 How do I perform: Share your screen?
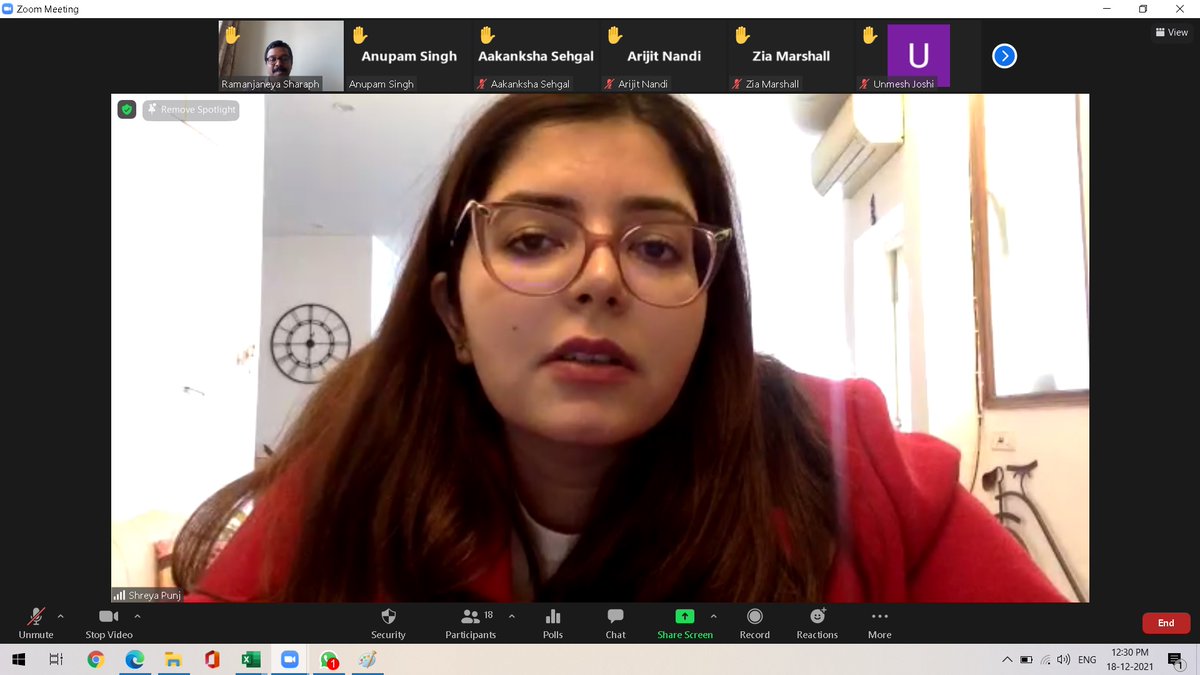click(685, 623)
